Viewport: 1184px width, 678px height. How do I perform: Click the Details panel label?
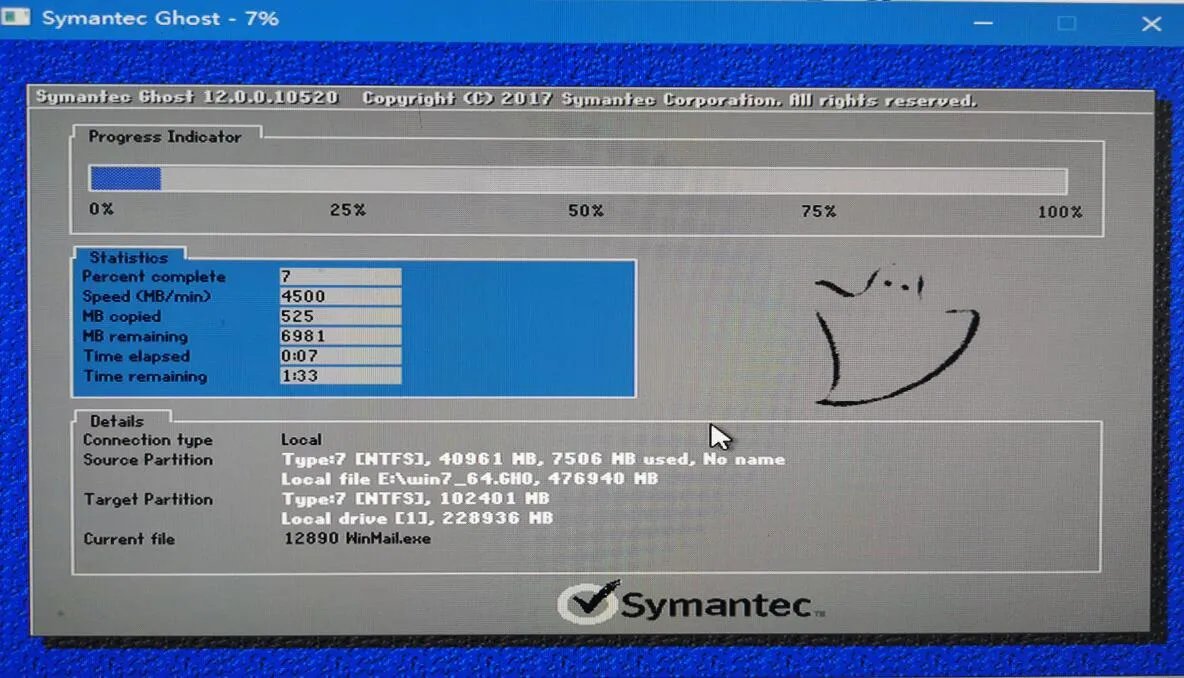click(x=116, y=421)
